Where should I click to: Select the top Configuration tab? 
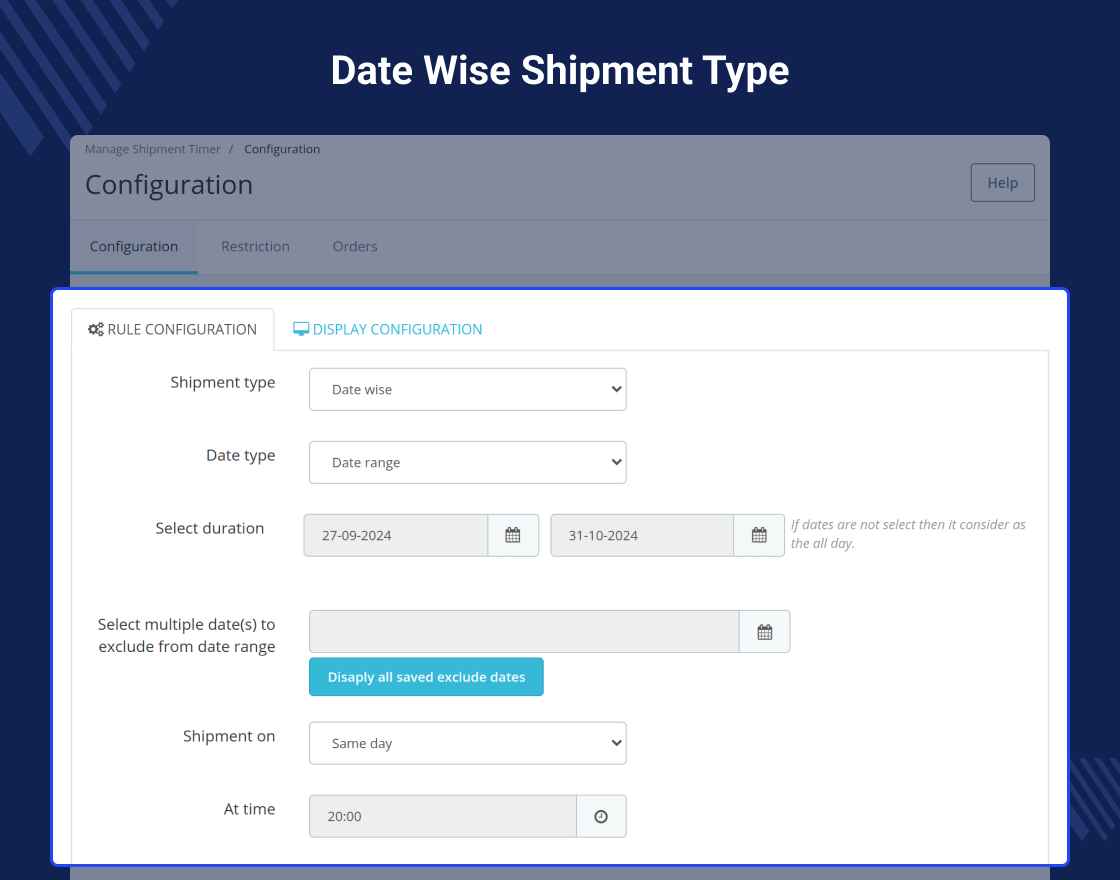pyautogui.click(x=134, y=246)
